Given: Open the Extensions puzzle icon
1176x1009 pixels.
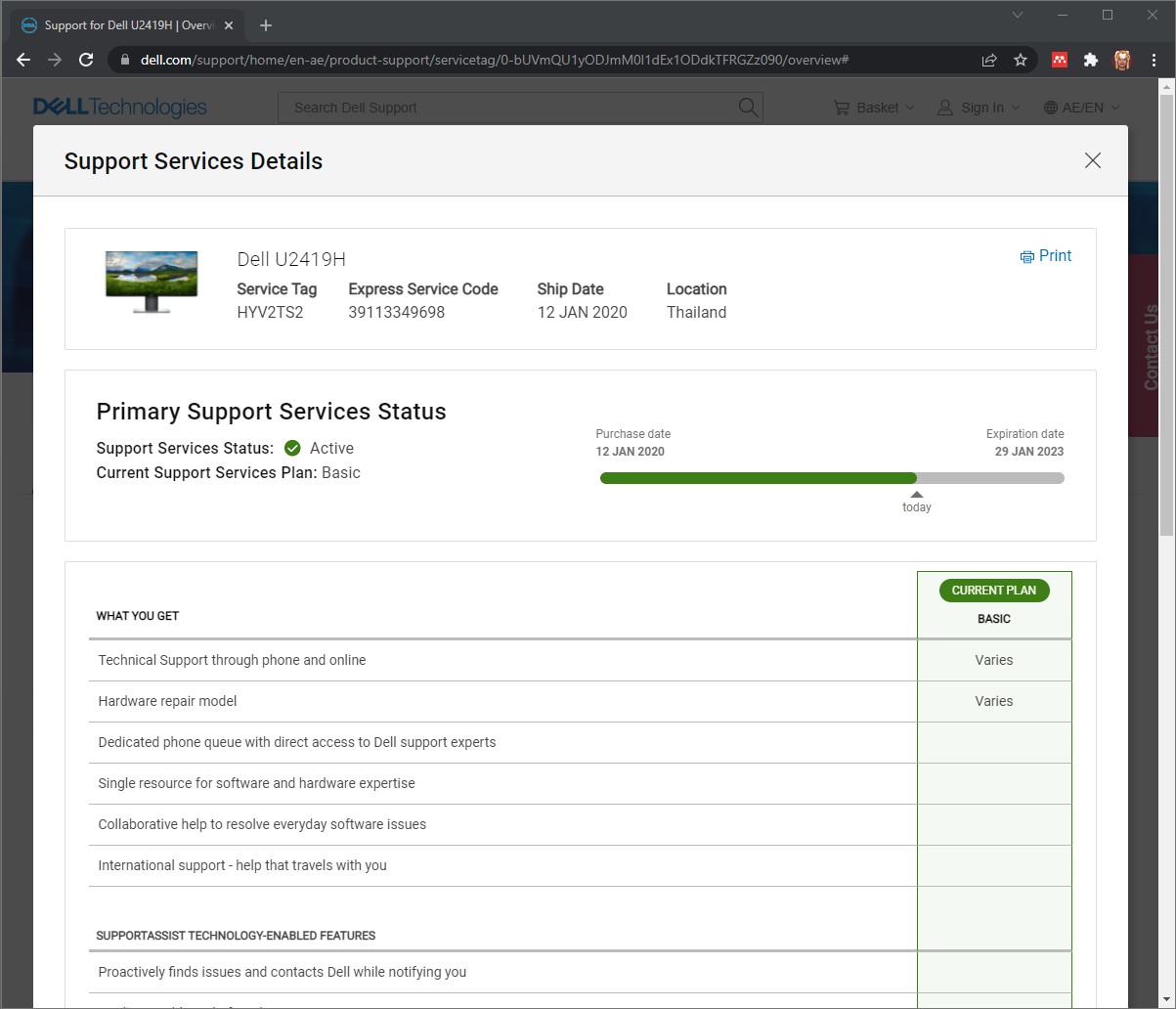Looking at the screenshot, I should 1091,60.
